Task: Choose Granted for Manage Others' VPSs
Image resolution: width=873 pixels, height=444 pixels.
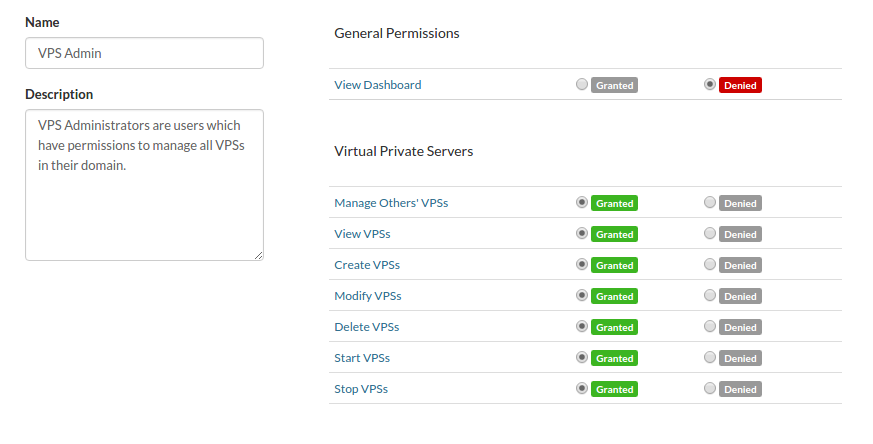Action: [582, 203]
